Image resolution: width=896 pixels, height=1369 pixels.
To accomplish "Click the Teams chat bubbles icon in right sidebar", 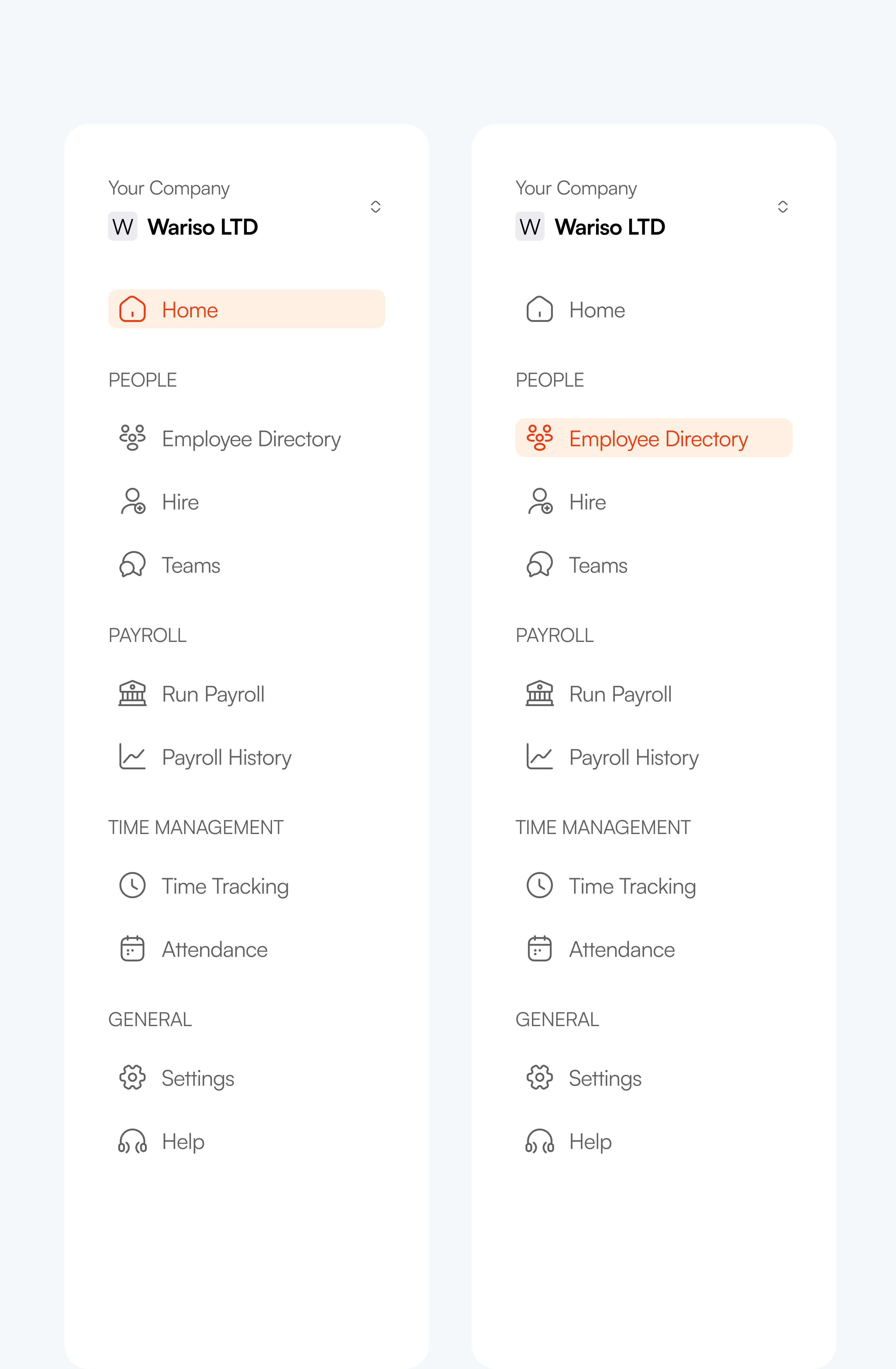I will [x=539, y=564].
